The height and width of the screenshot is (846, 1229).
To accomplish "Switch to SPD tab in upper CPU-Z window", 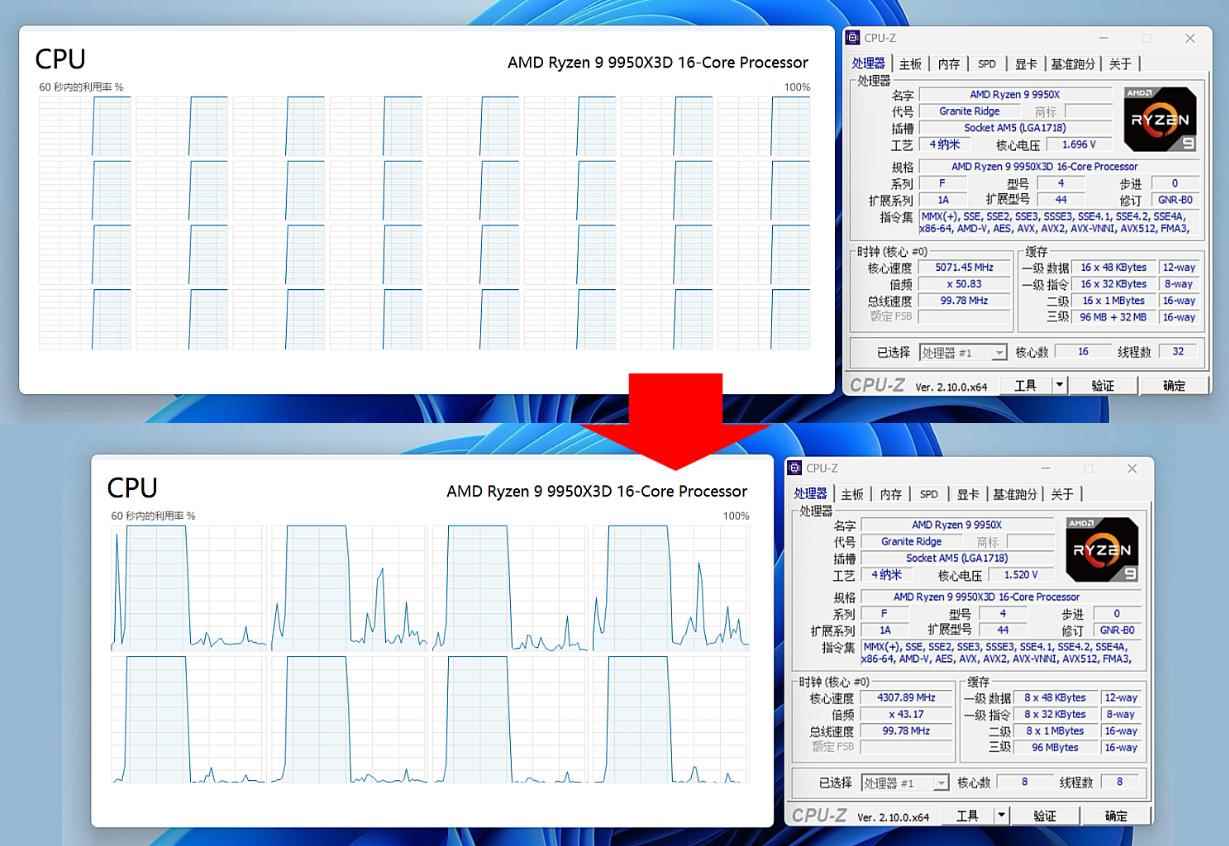I will click(x=987, y=64).
